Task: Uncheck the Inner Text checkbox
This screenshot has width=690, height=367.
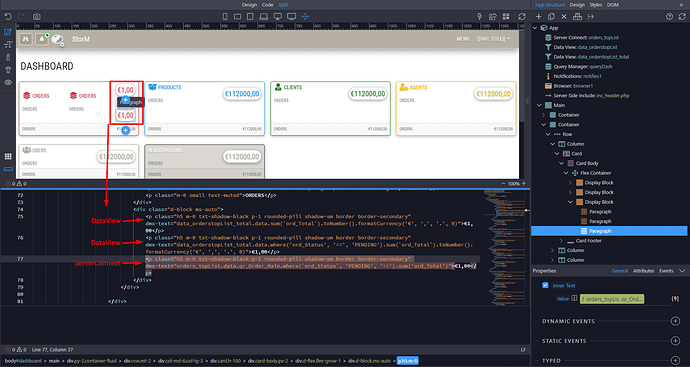Action: [x=545, y=285]
